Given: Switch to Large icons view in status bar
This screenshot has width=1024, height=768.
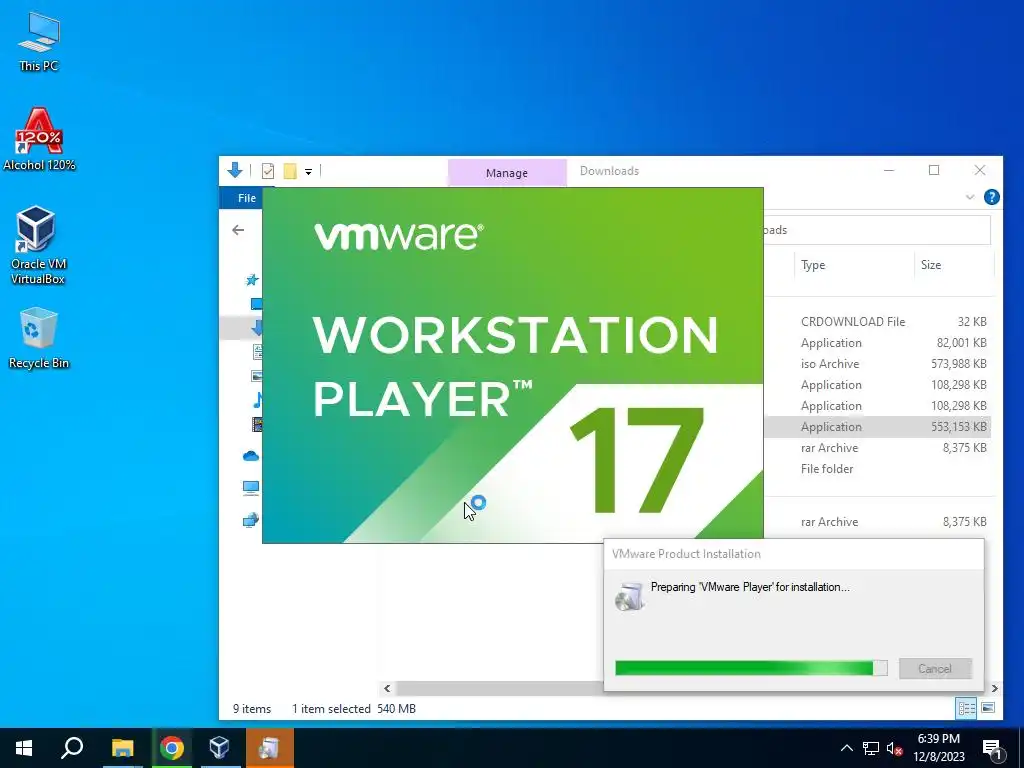Looking at the screenshot, I should [988, 708].
